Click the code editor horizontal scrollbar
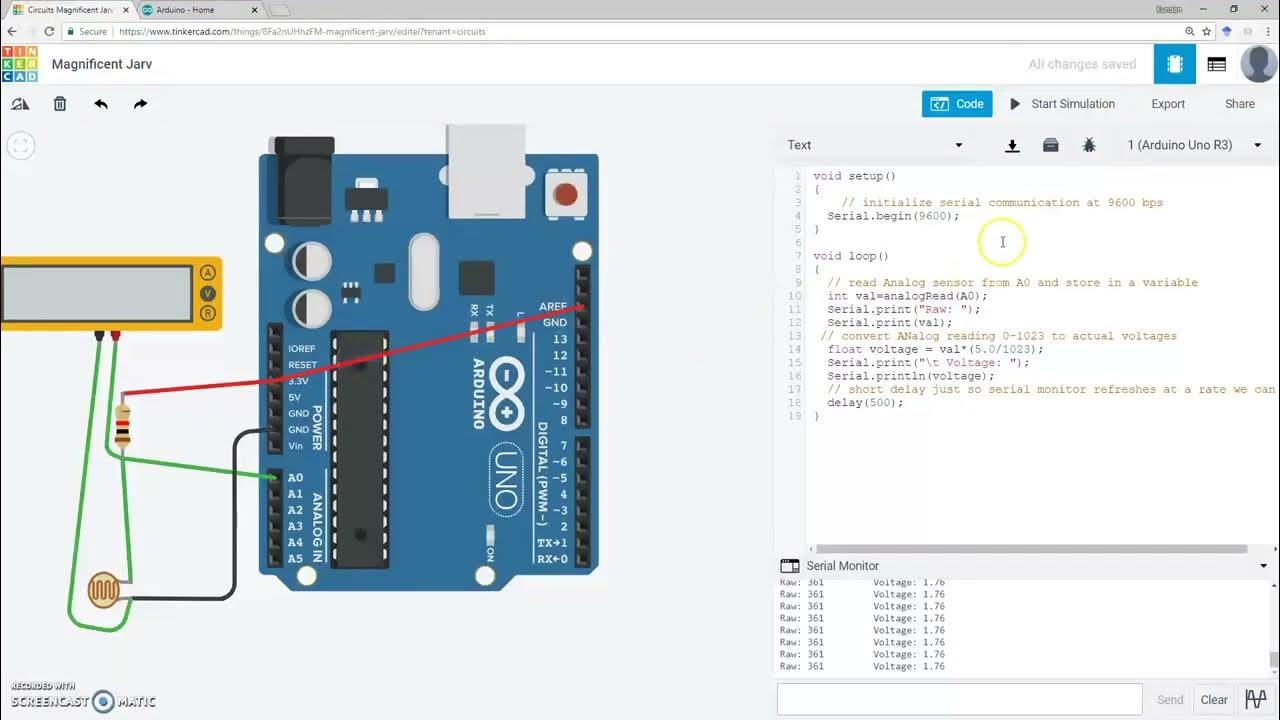 (1031, 549)
